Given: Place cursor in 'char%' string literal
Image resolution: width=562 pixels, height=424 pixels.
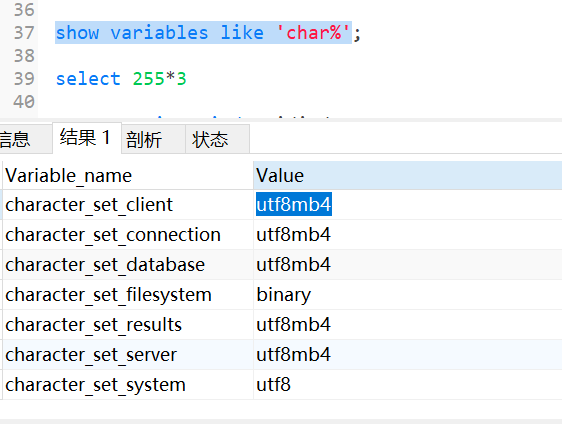Looking at the screenshot, I should [314, 33].
